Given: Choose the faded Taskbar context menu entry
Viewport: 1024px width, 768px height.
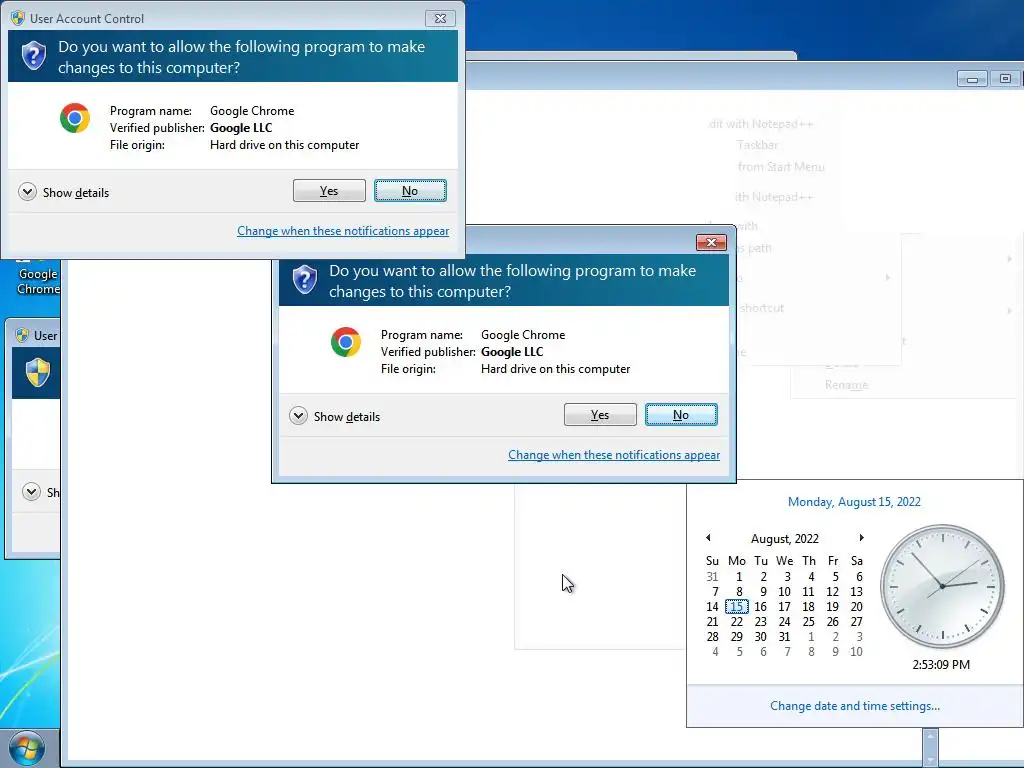Looking at the screenshot, I should 758,145.
